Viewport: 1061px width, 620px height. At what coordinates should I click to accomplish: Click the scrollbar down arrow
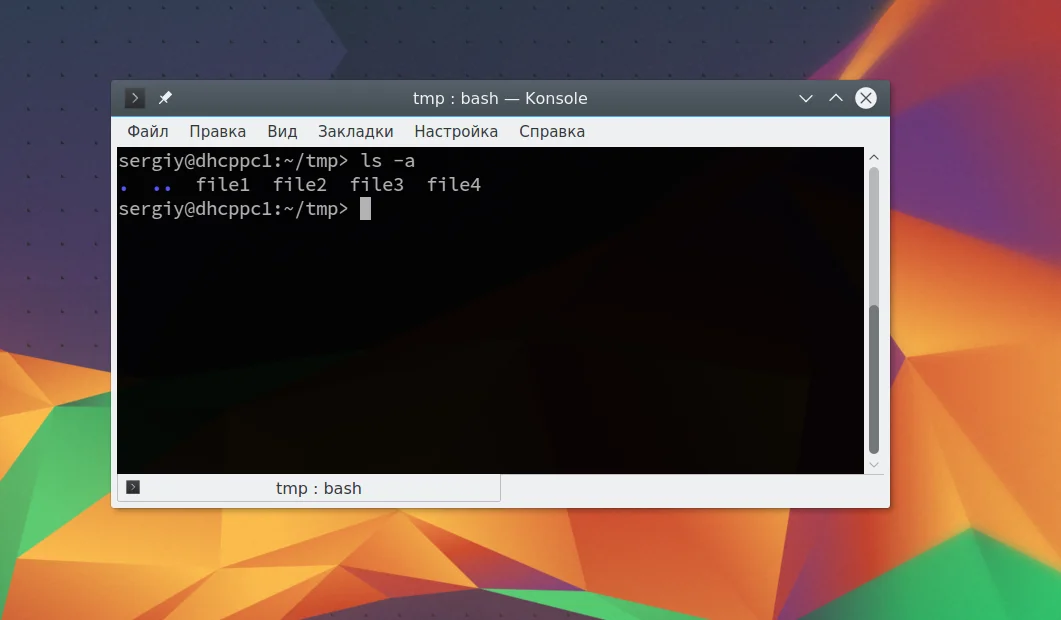tap(874, 464)
